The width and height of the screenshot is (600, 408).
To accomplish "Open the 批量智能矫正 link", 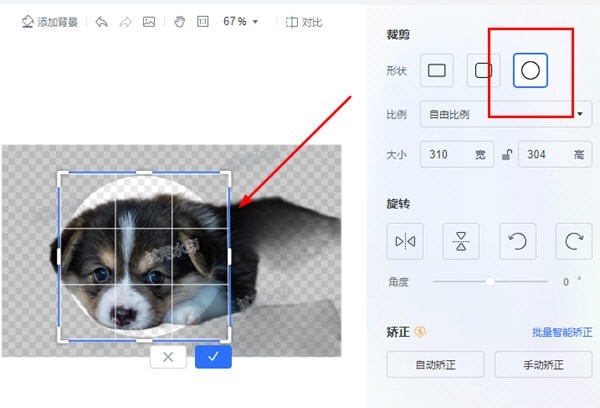I will point(562,332).
